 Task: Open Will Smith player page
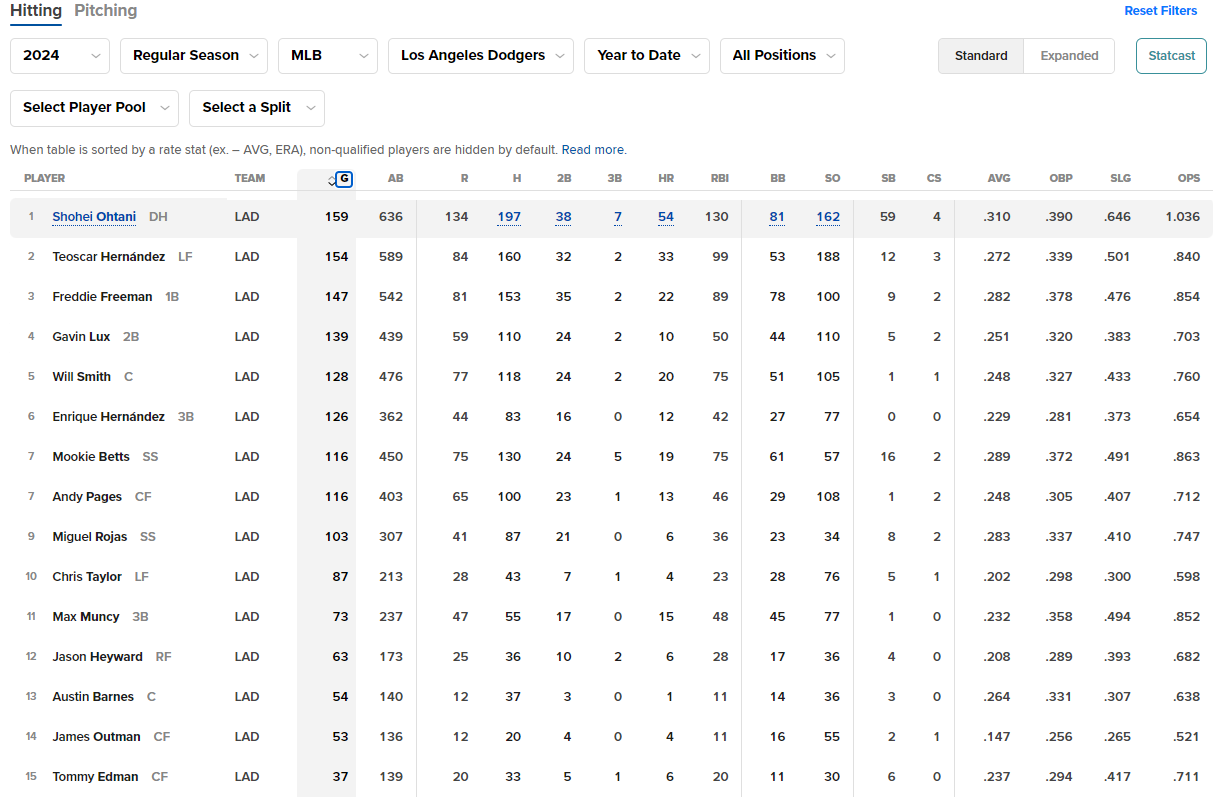(81, 377)
